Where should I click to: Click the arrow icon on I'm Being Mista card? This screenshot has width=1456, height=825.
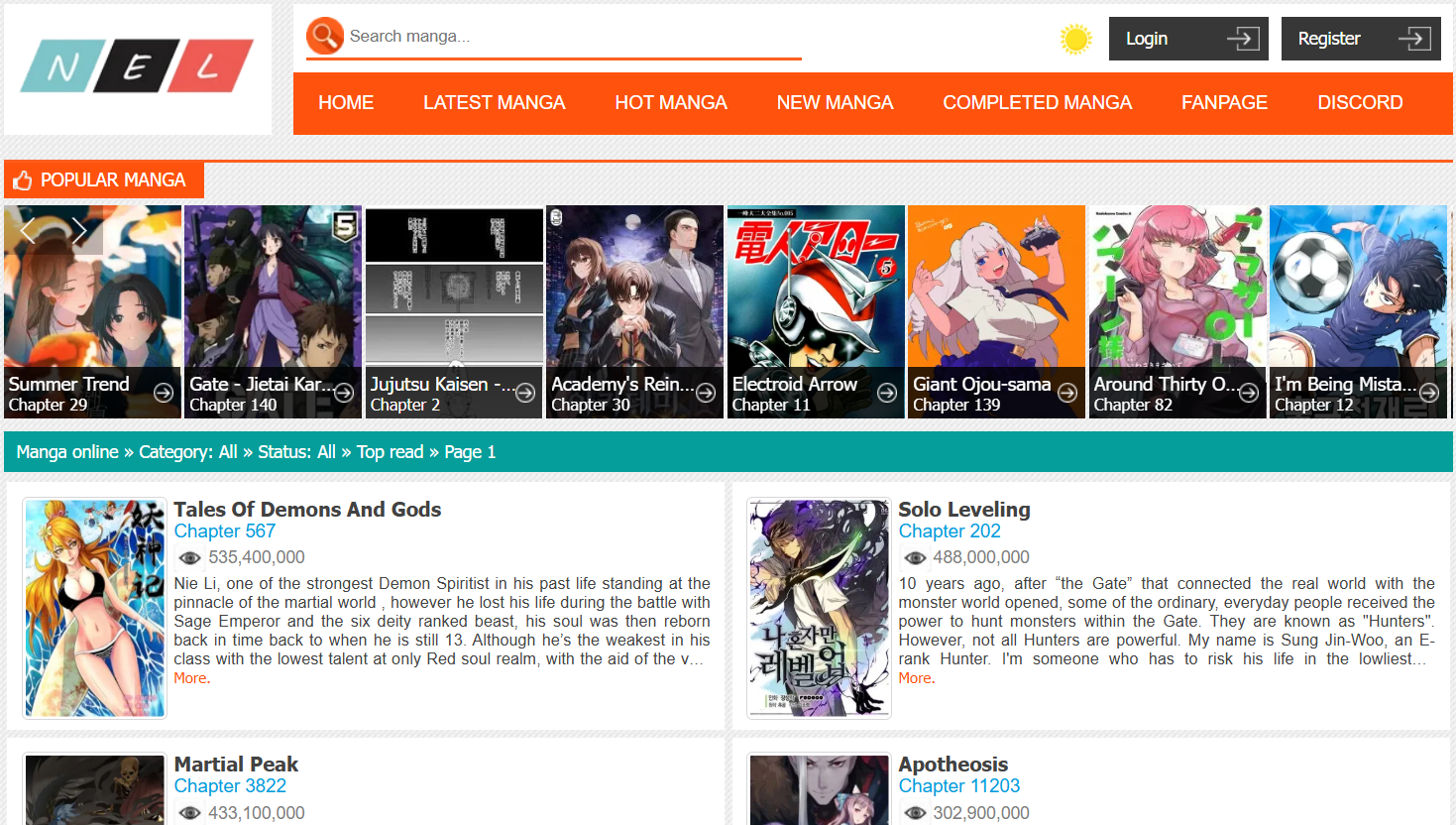tap(1429, 394)
